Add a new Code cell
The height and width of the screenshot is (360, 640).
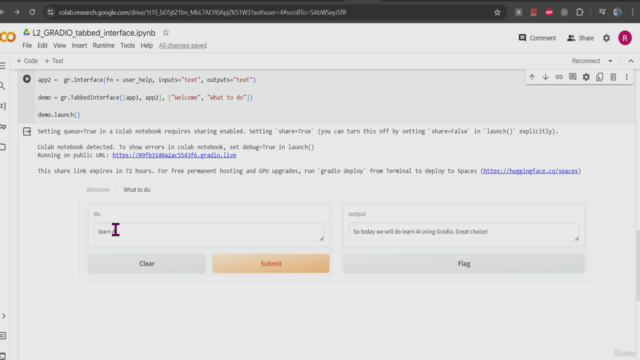click(x=27, y=61)
